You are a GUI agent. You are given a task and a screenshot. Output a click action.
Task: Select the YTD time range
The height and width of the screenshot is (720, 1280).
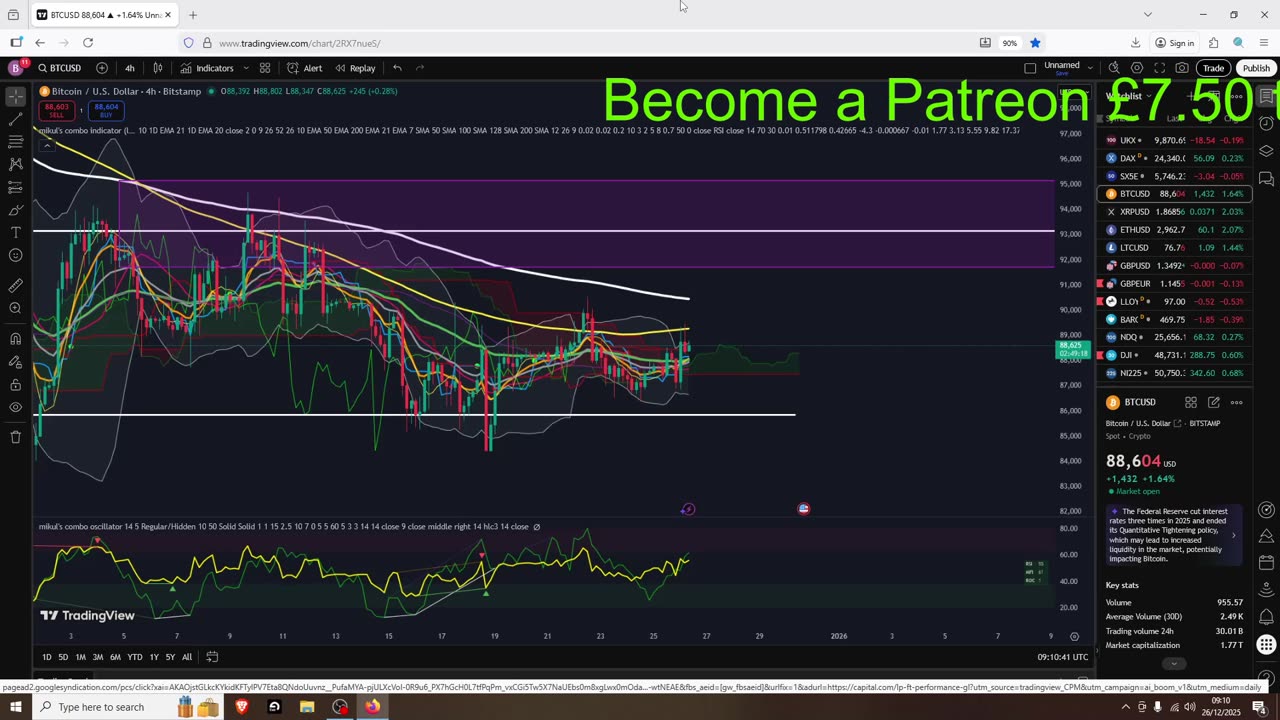pyautogui.click(x=134, y=657)
